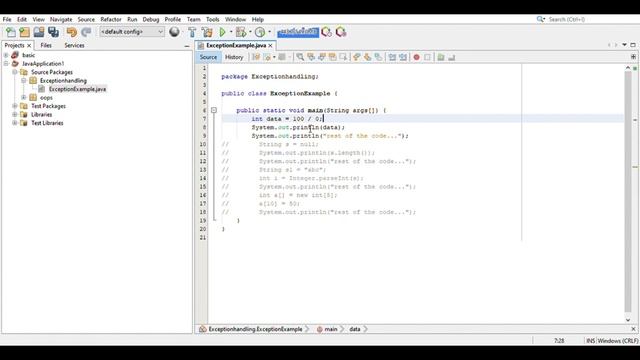The height and width of the screenshot is (360, 640).
Task: Open the Run Project dropdown arrow
Action: pos(231,32)
